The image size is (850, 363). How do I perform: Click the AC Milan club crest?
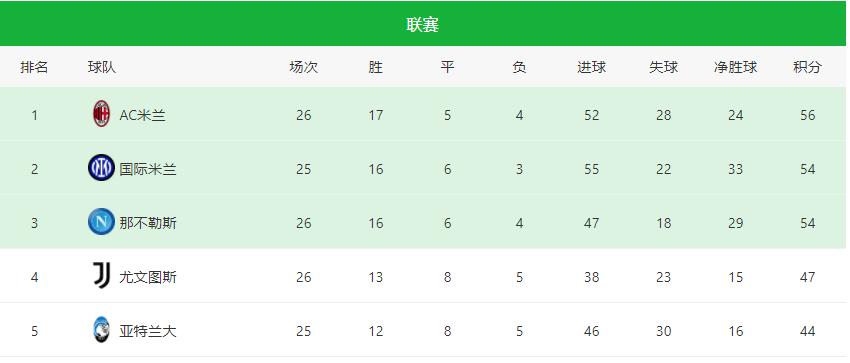coord(101,114)
